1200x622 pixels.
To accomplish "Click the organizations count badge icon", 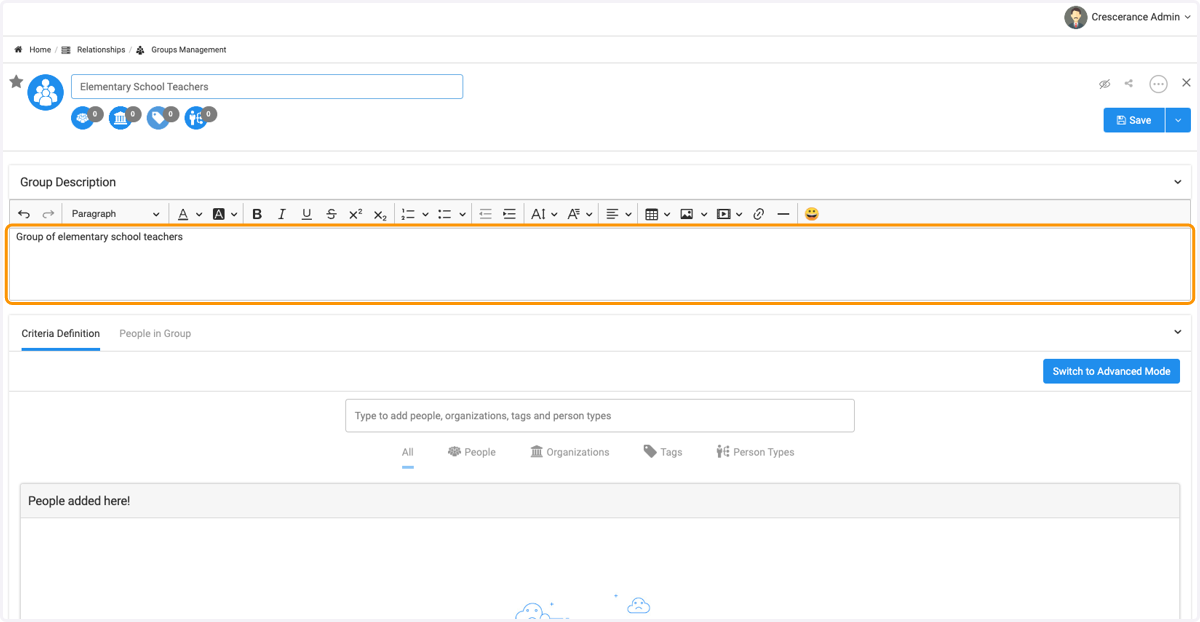I will (120, 119).
